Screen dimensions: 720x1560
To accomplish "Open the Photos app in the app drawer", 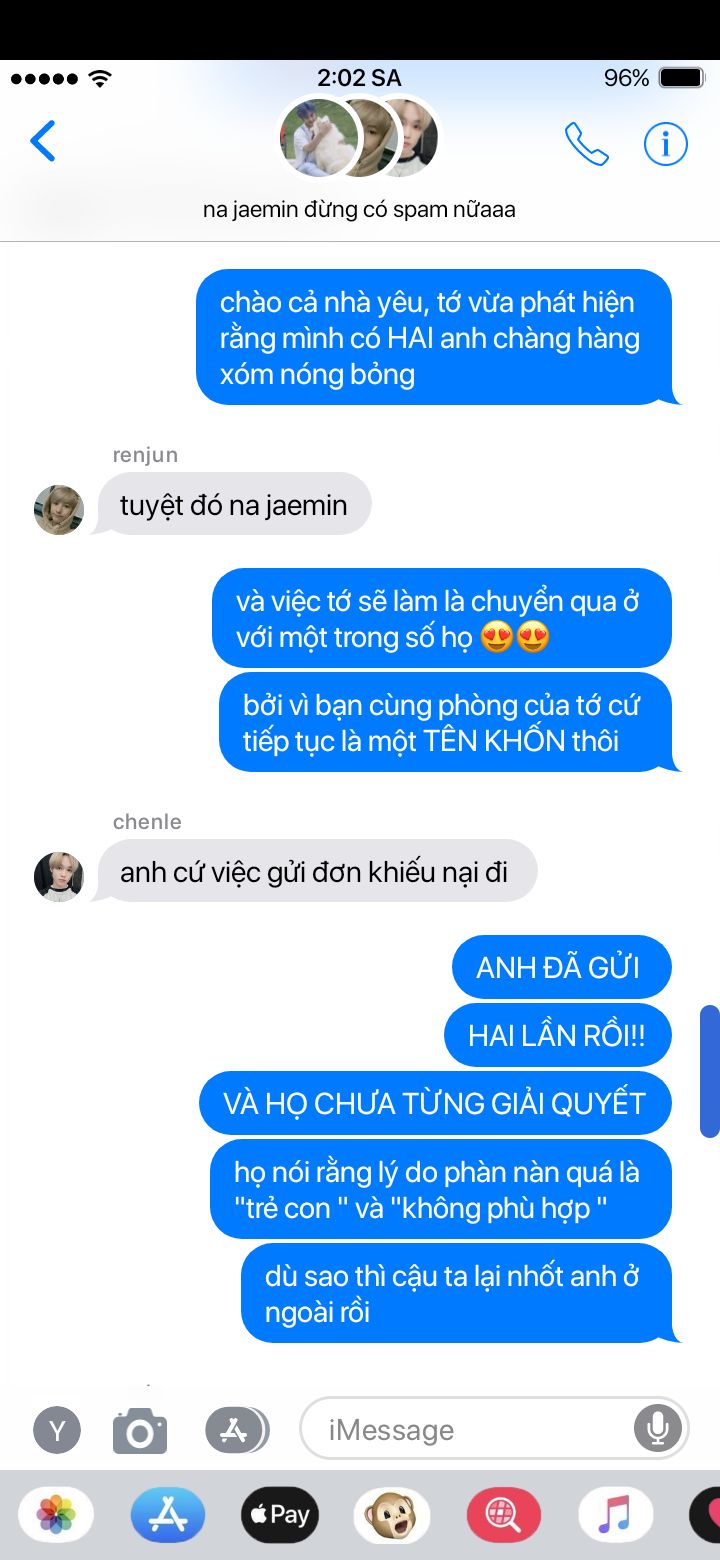I will point(56,1515).
